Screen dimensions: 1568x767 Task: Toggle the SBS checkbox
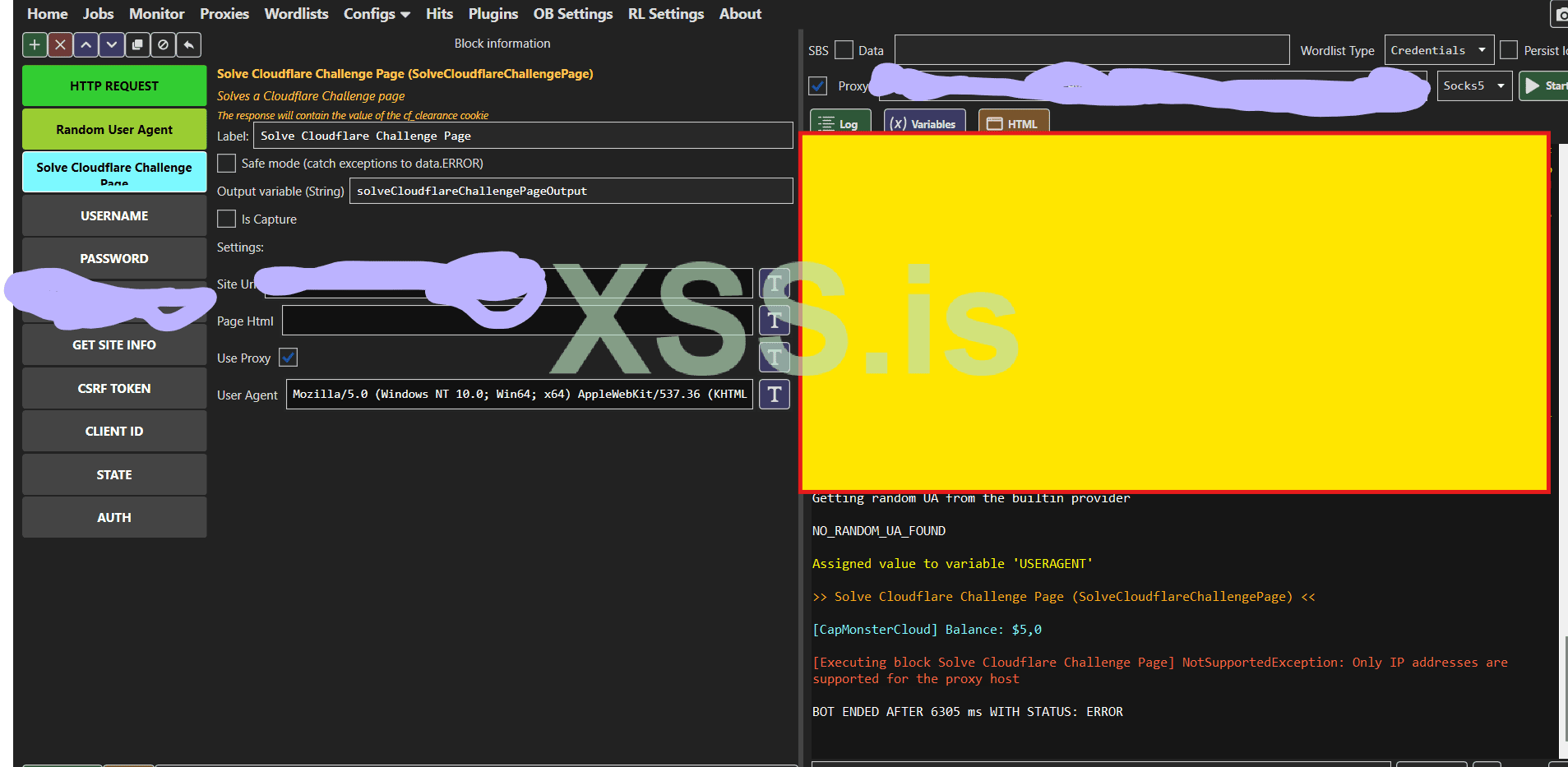click(844, 50)
